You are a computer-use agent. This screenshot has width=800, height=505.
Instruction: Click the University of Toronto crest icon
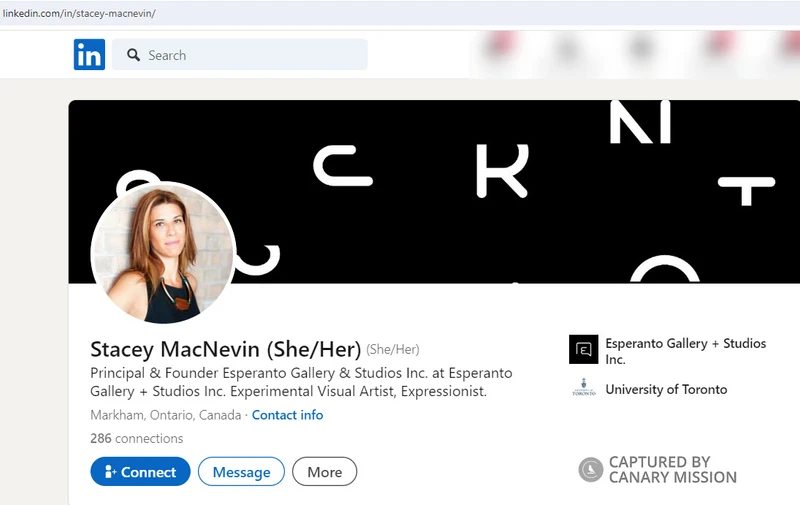coord(584,389)
